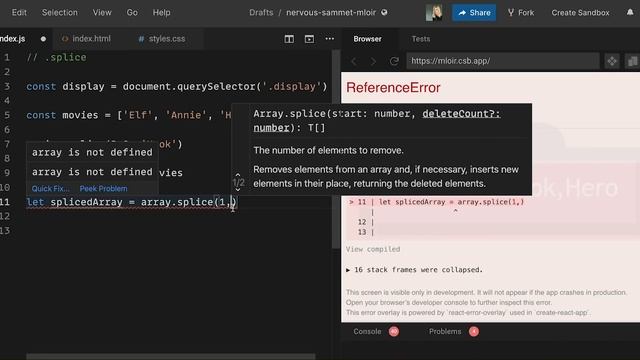Select the Tests tab

click(421, 39)
